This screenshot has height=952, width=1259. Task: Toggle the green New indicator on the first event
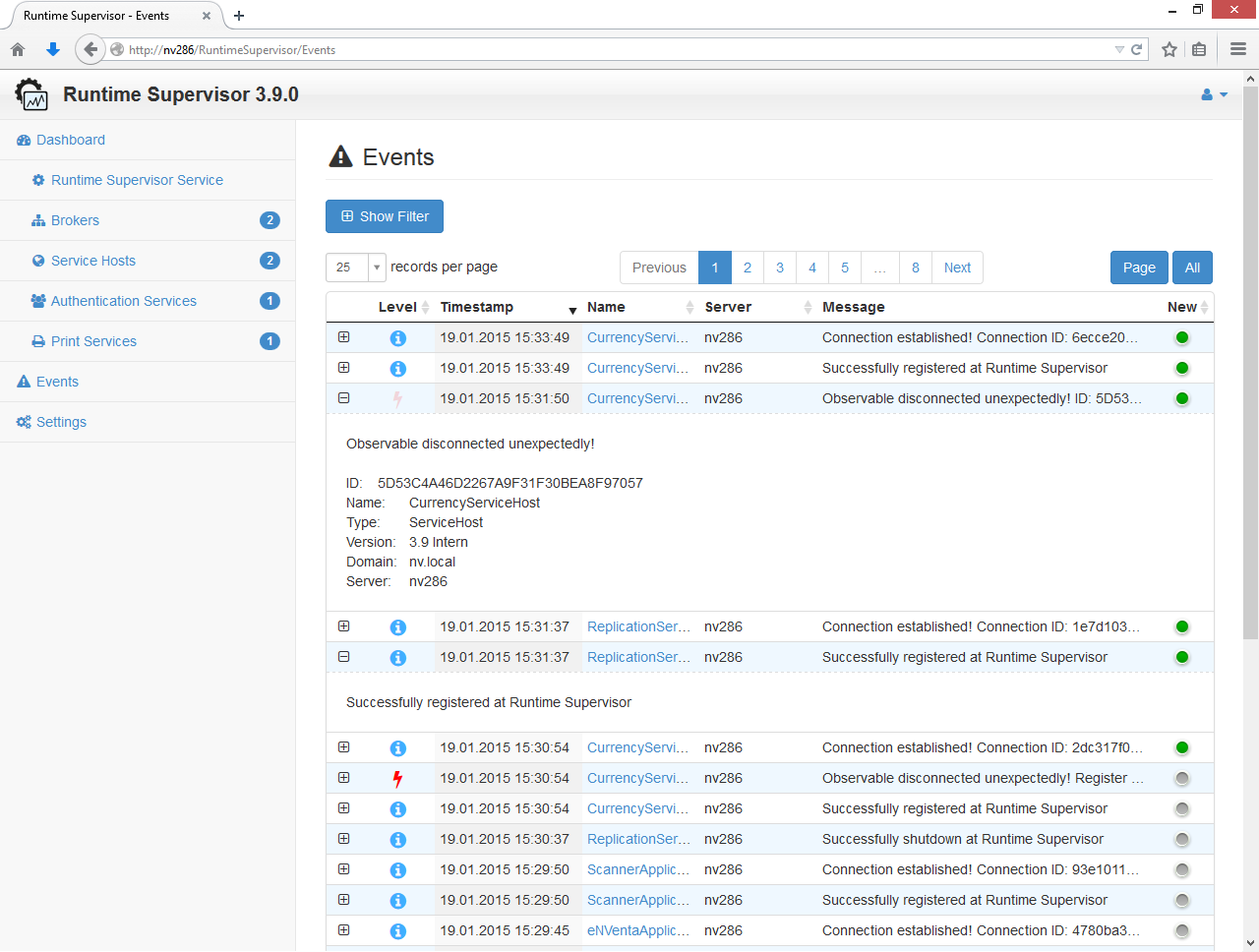(1181, 337)
